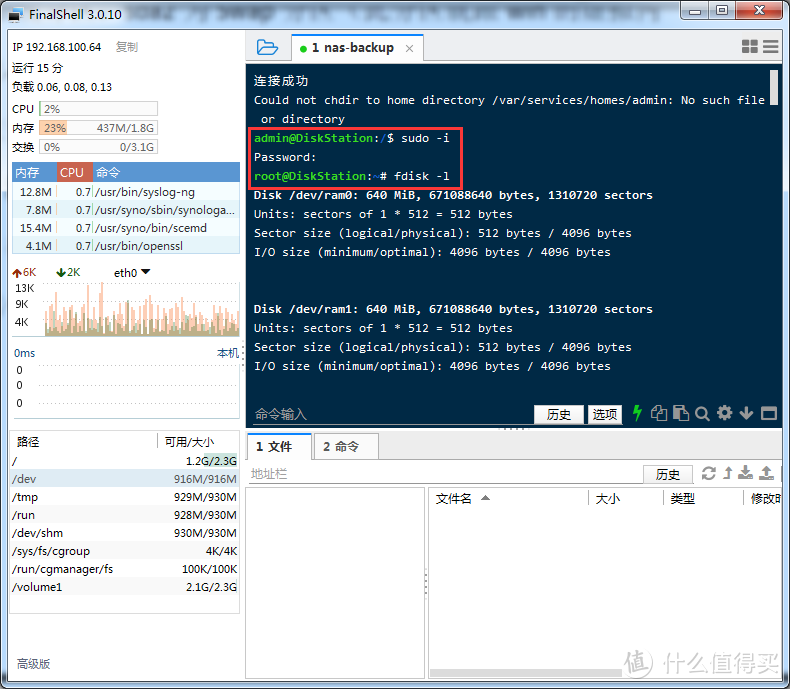
Task: Select the /dev/shm path row
Action: [x=124, y=533]
